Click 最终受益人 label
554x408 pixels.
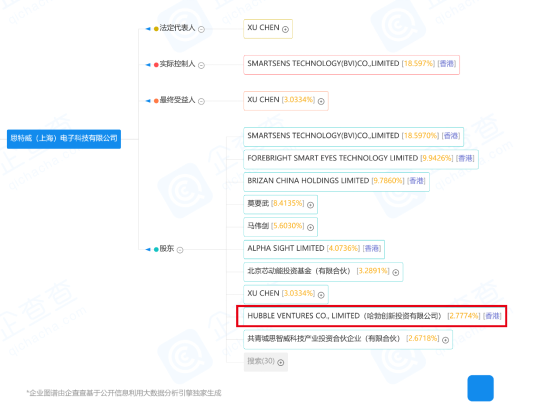point(177,100)
